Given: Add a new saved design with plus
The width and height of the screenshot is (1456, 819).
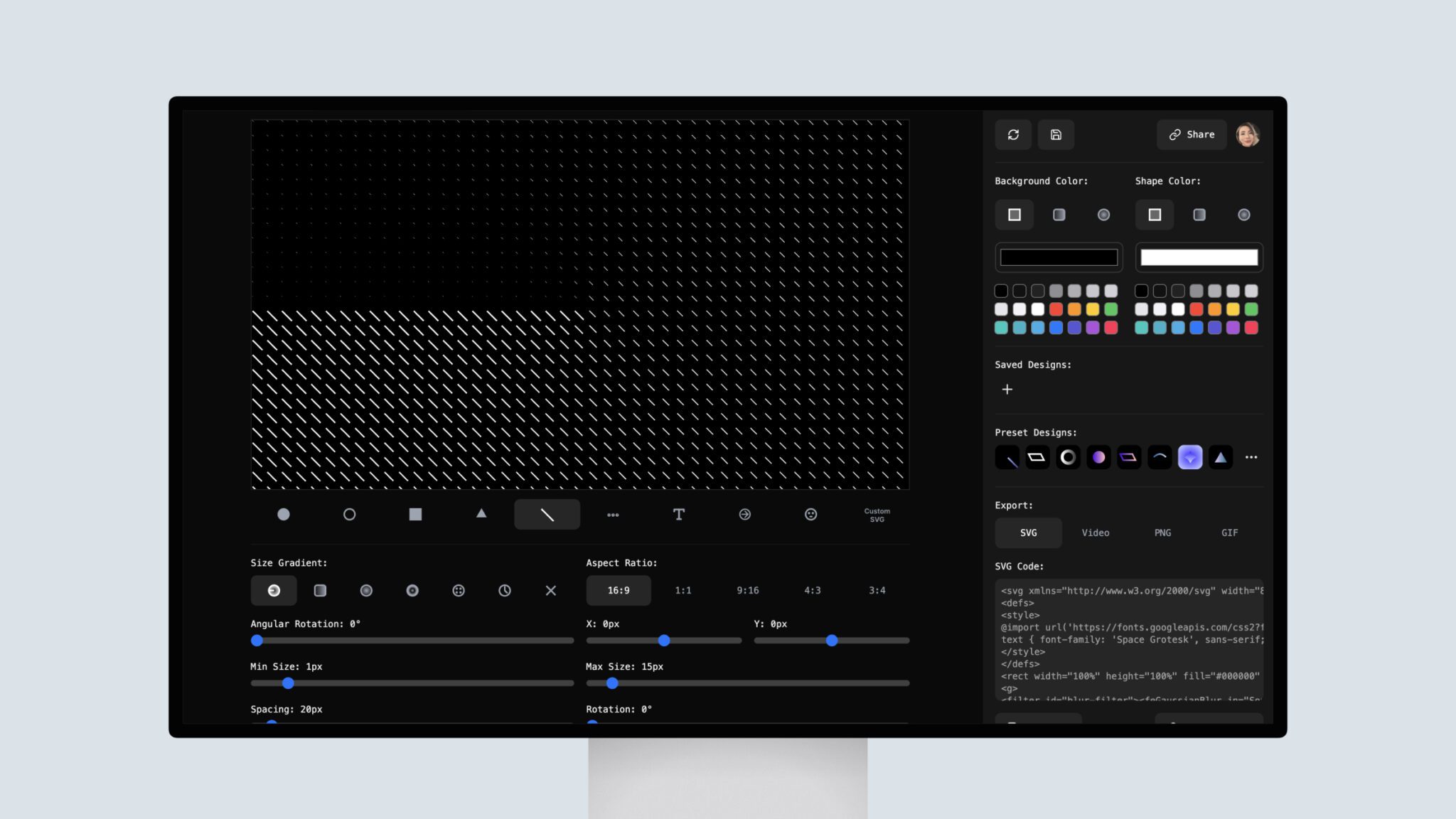Looking at the screenshot, I should pos(1007,389).
